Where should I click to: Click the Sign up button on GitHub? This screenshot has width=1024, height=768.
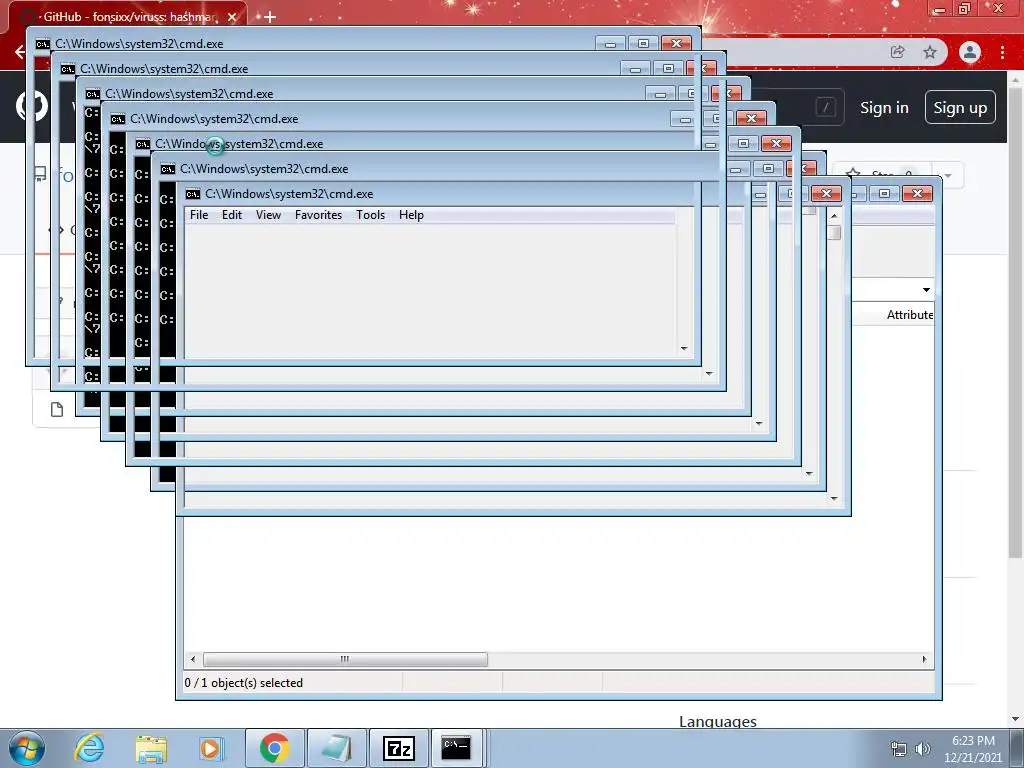click(960, 107)
